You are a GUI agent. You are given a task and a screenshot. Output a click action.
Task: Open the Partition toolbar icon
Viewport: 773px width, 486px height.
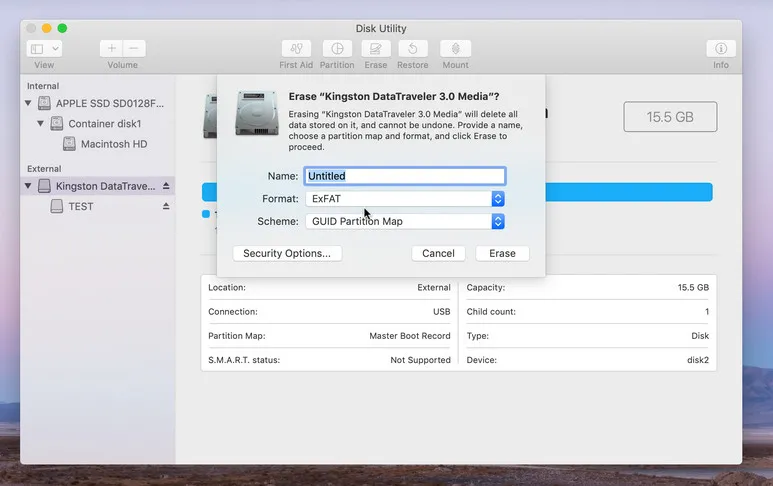click(x=337, y=48)
